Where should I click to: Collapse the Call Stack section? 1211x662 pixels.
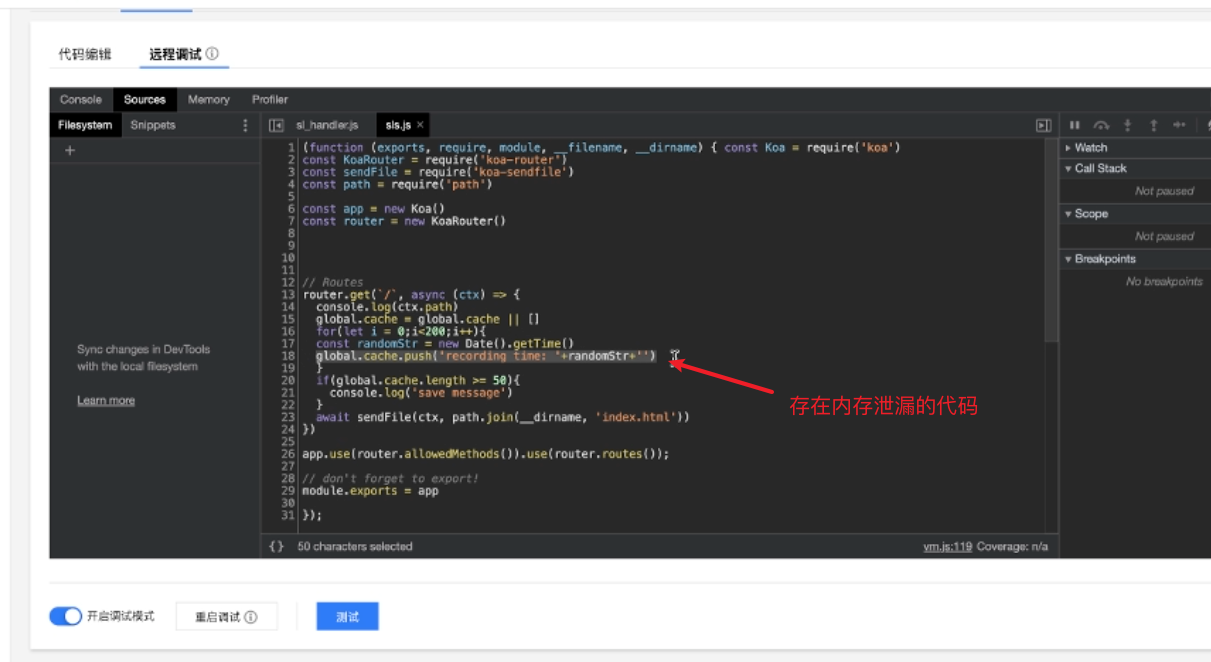(x=1100, y=168)
